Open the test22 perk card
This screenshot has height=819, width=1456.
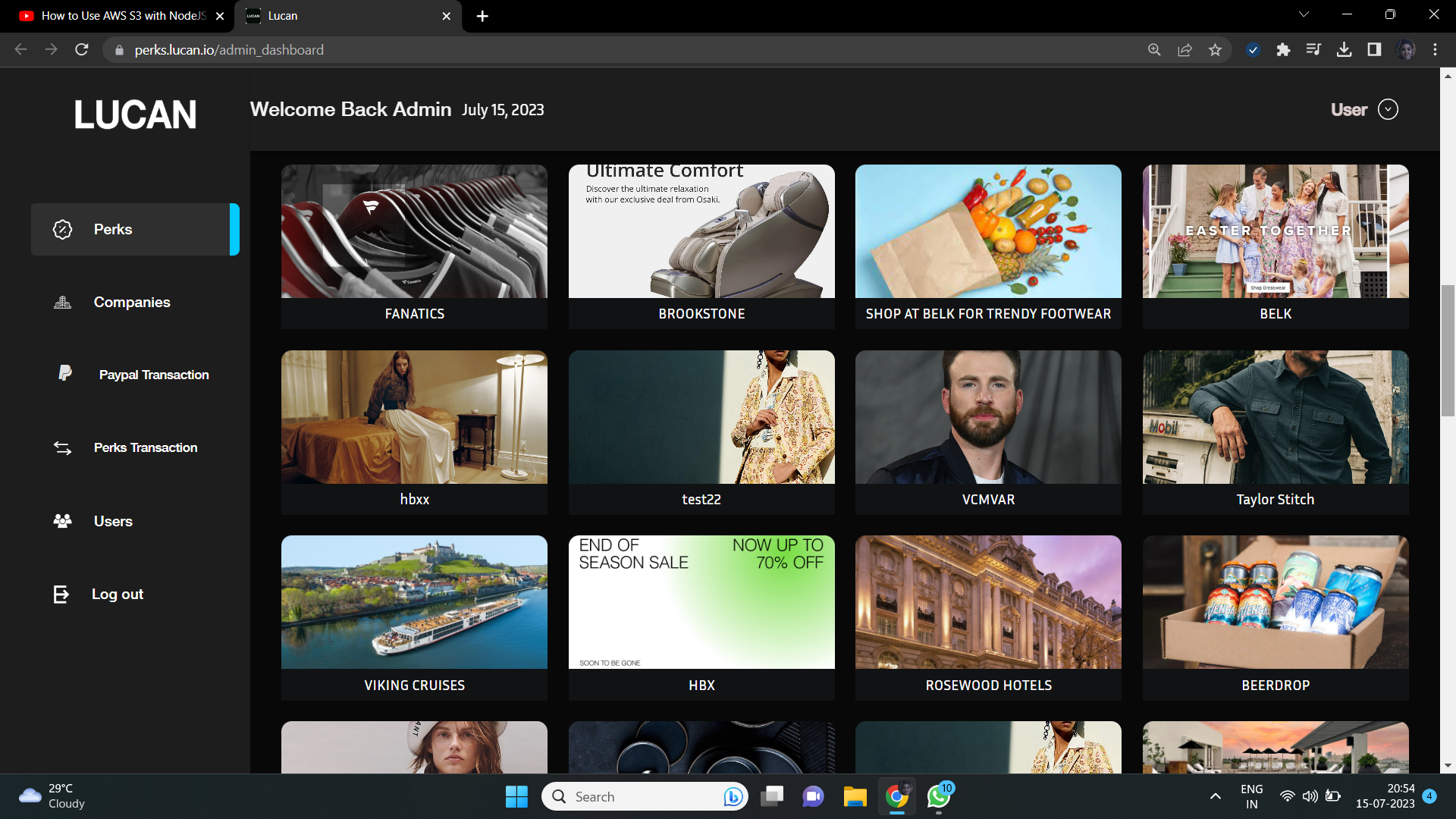(x=701, y=432)
